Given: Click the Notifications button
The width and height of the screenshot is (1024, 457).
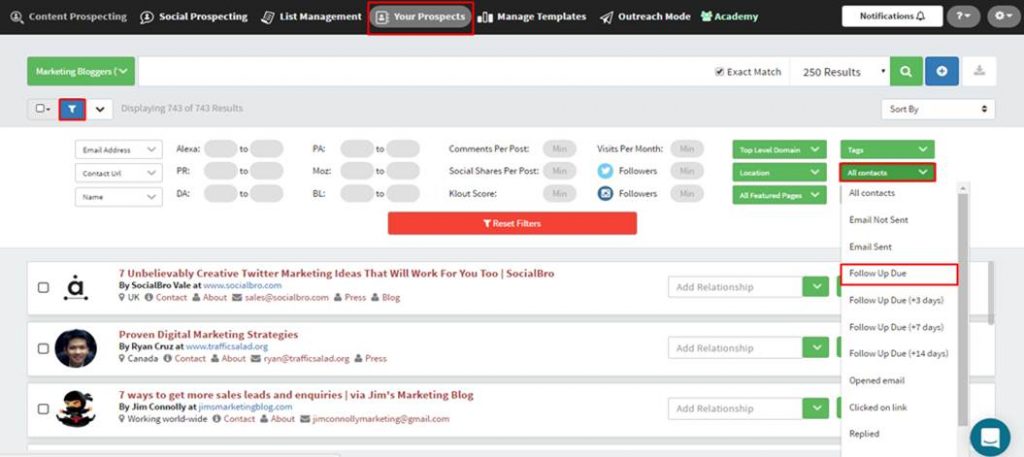Looking at the screenshot, I should click(892, 16).
